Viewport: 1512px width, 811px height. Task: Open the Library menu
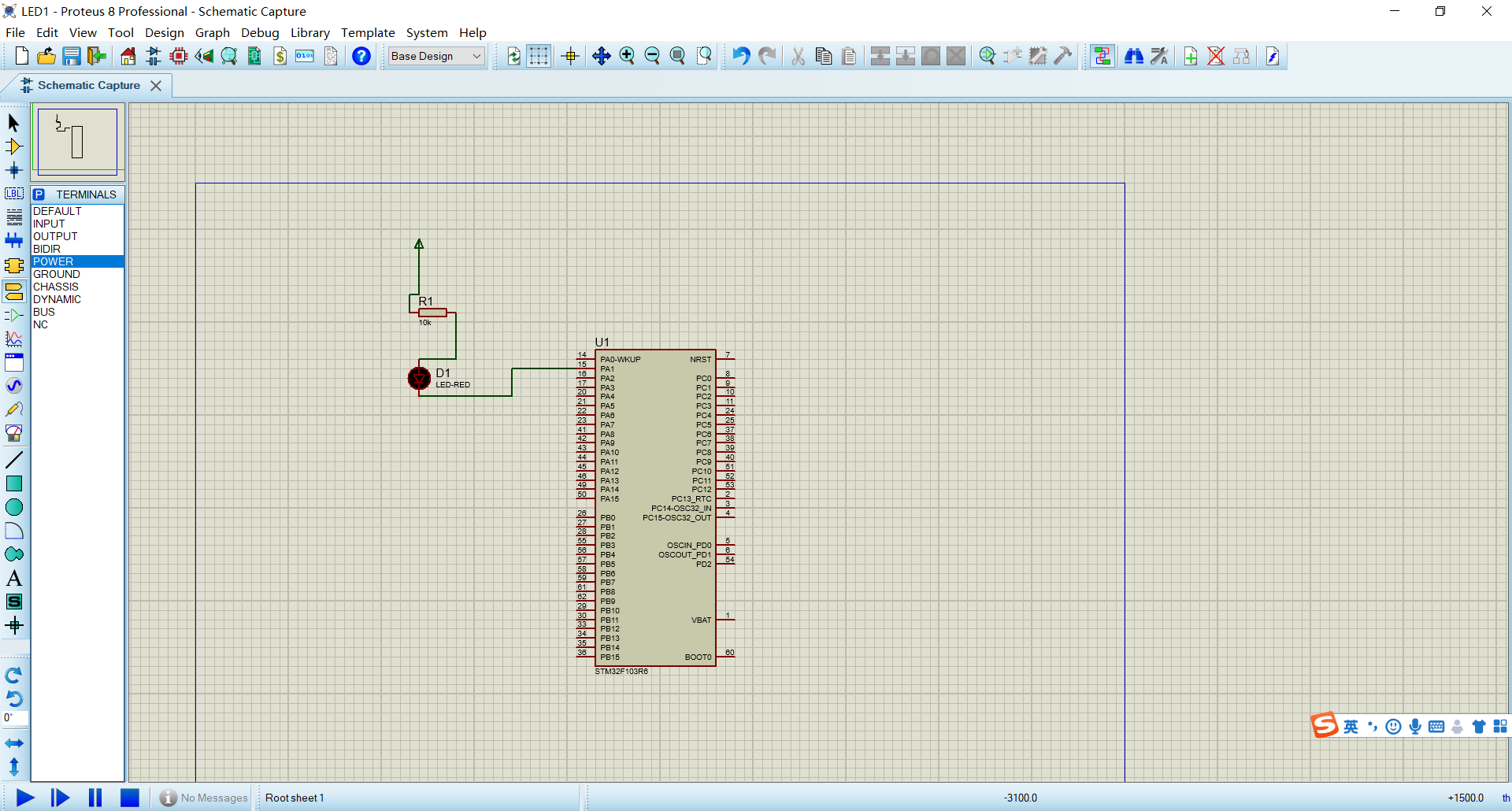(x=310, y=32)
